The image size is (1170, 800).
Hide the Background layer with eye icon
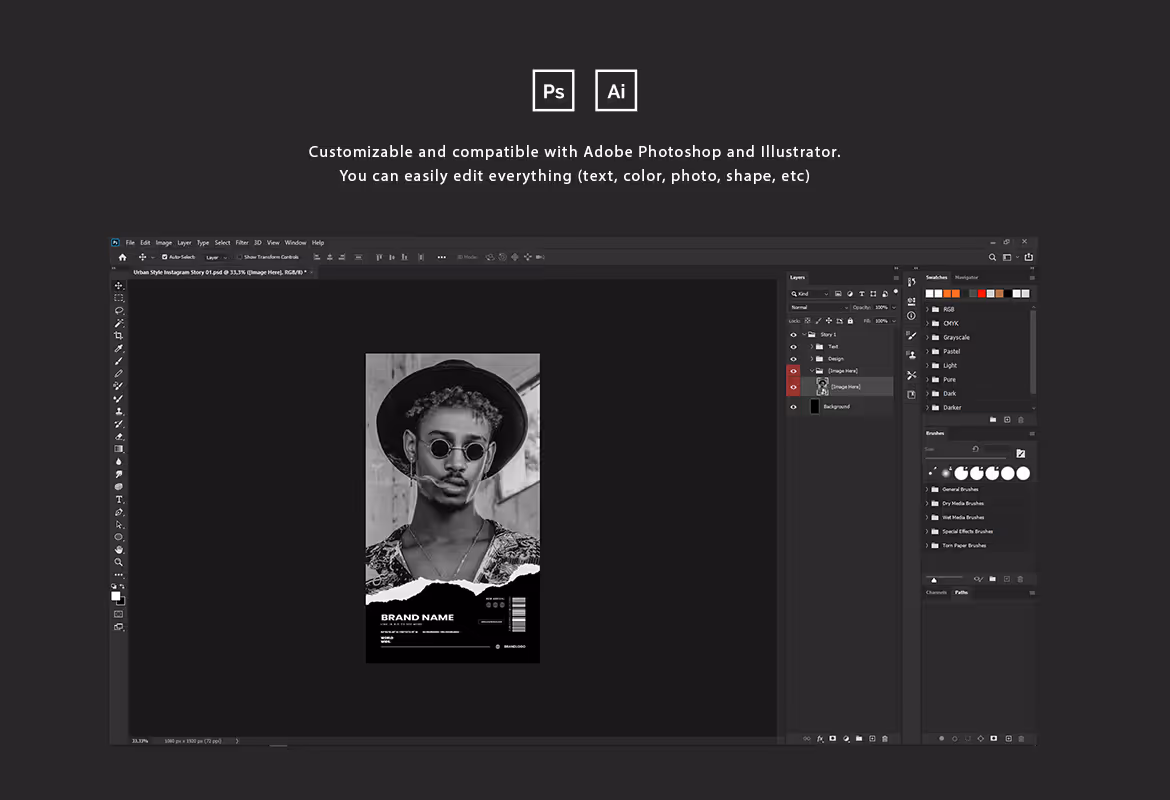click(793, 407)
